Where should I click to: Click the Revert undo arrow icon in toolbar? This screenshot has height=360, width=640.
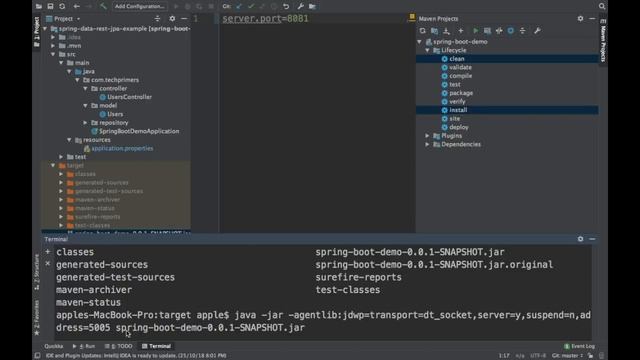pos(286,6)
